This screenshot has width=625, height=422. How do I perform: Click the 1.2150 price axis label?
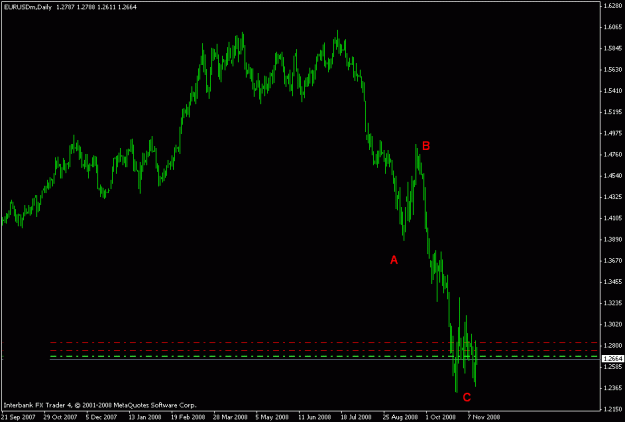pos(613,409)
